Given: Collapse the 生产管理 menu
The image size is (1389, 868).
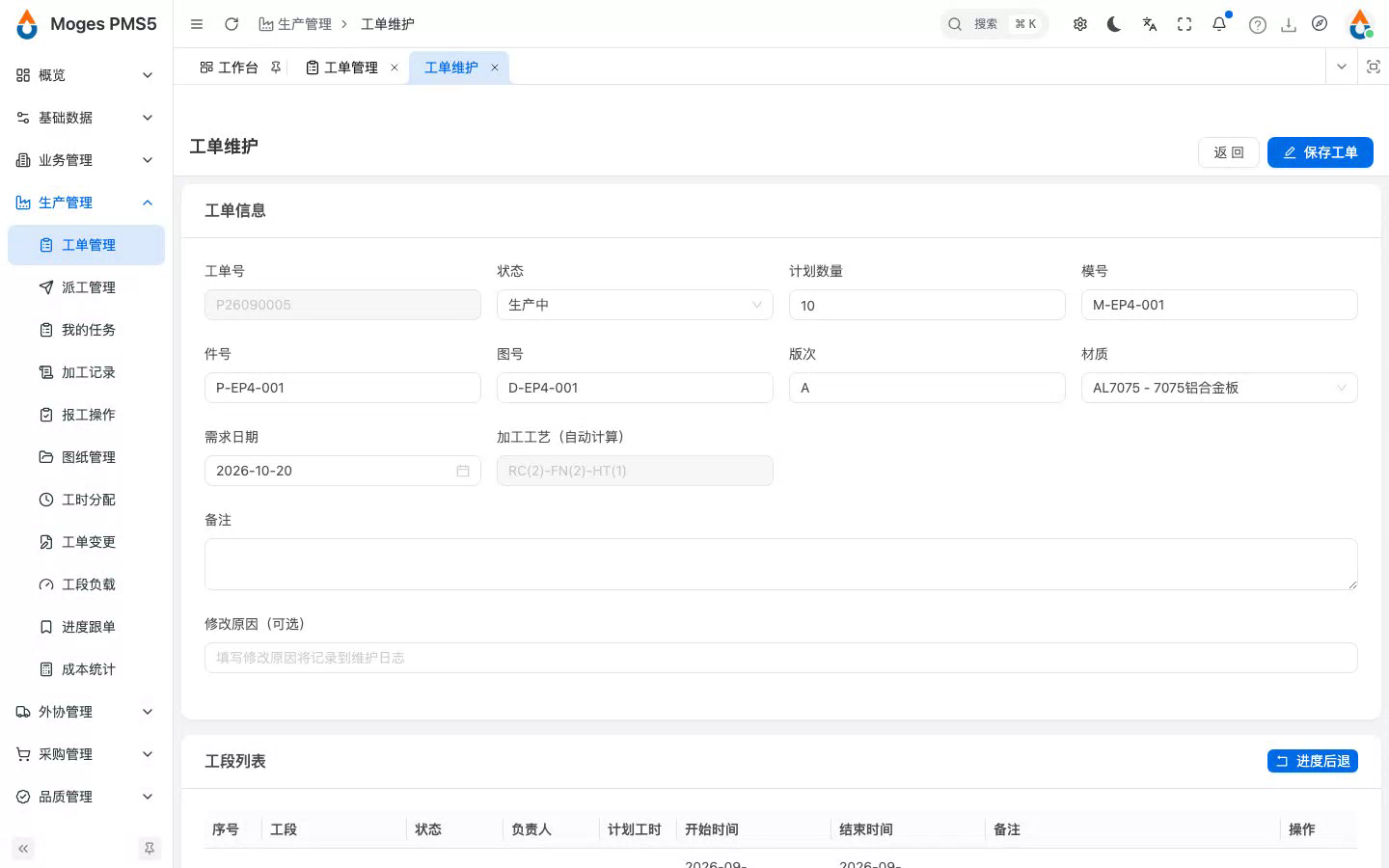Looking at the screenshot, I should 86,203.
